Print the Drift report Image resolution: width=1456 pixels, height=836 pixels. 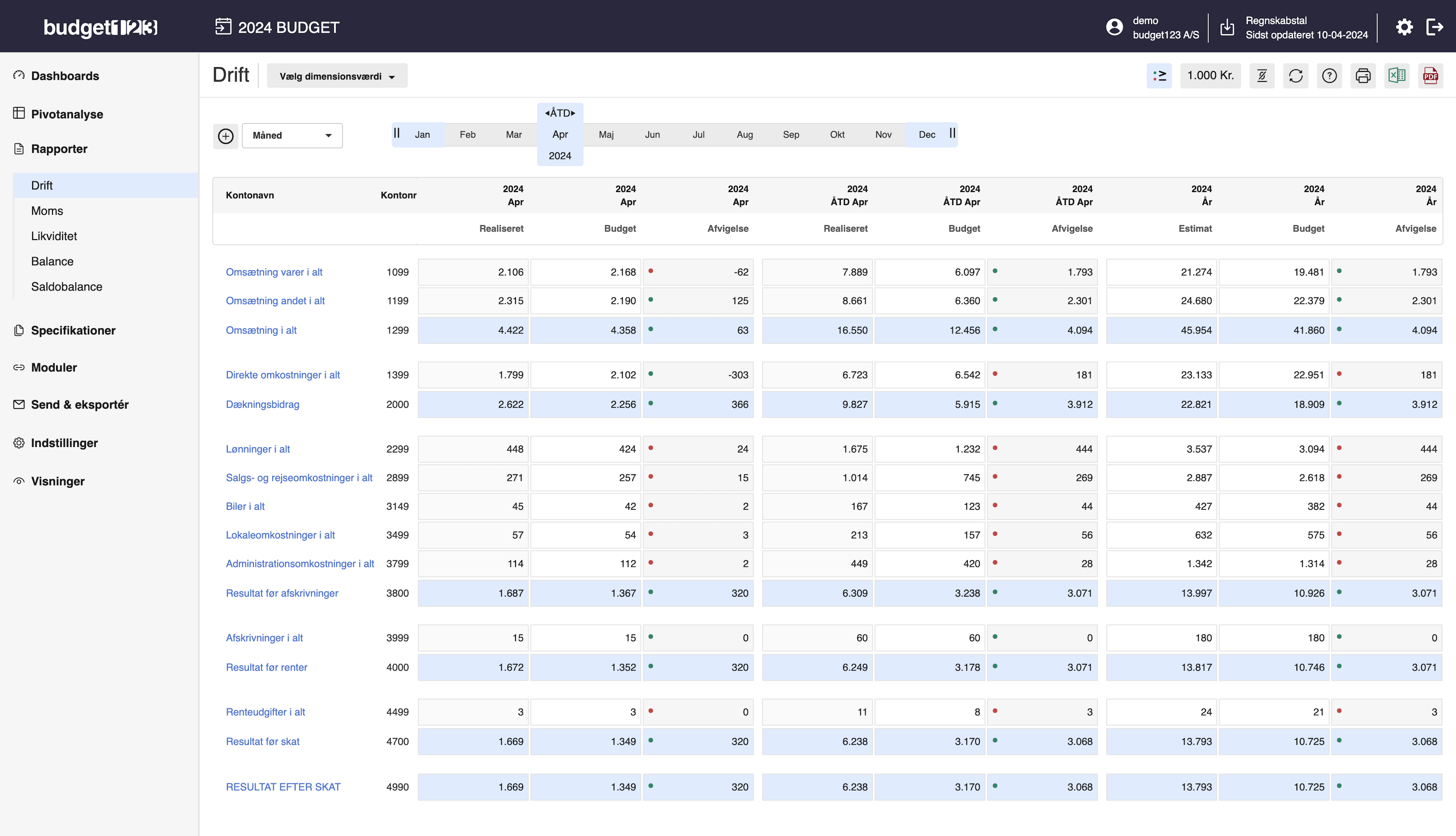click(1363, 75)
